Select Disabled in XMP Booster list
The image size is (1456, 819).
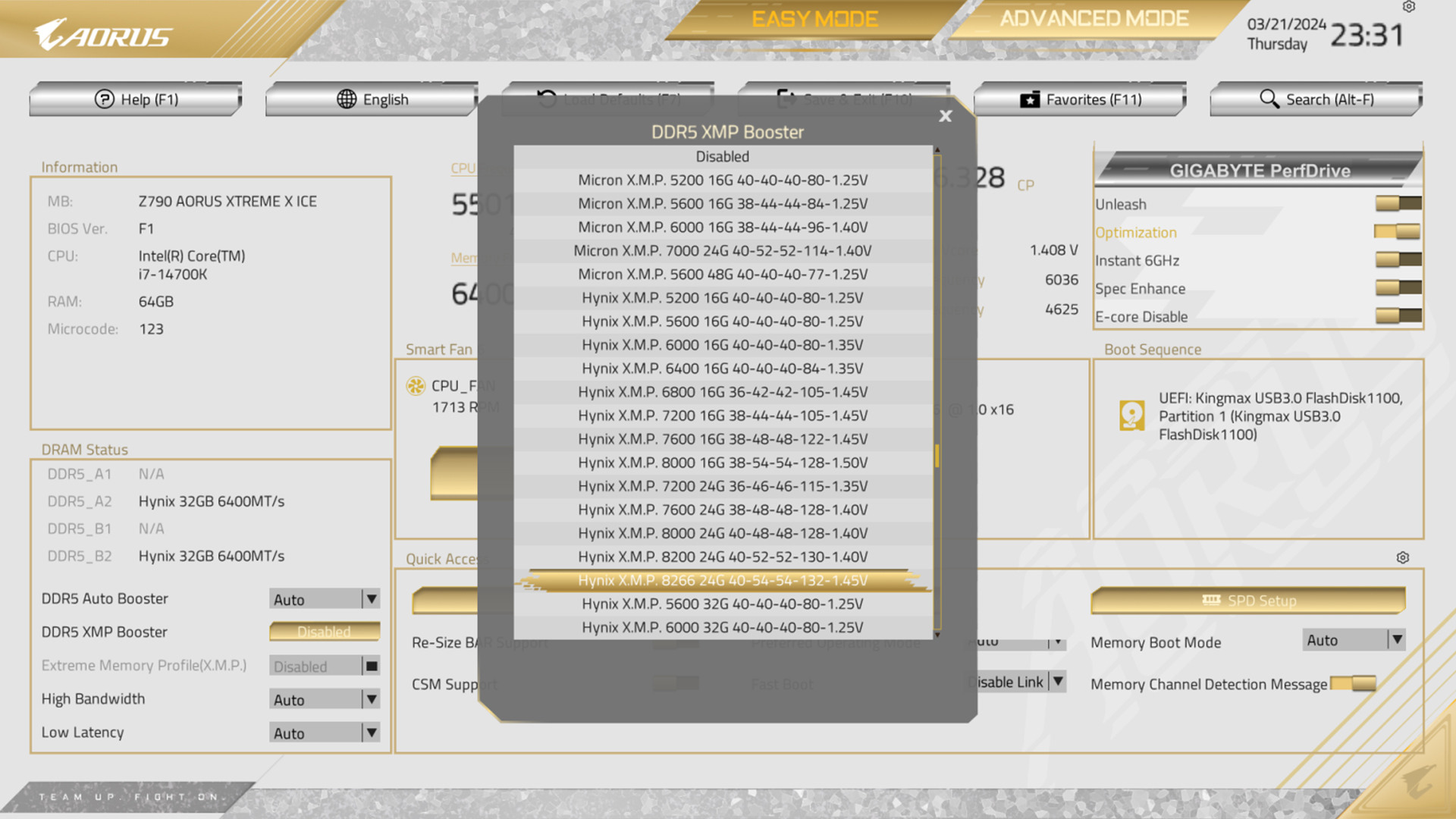pyautogui.click(x=723, y=157)
